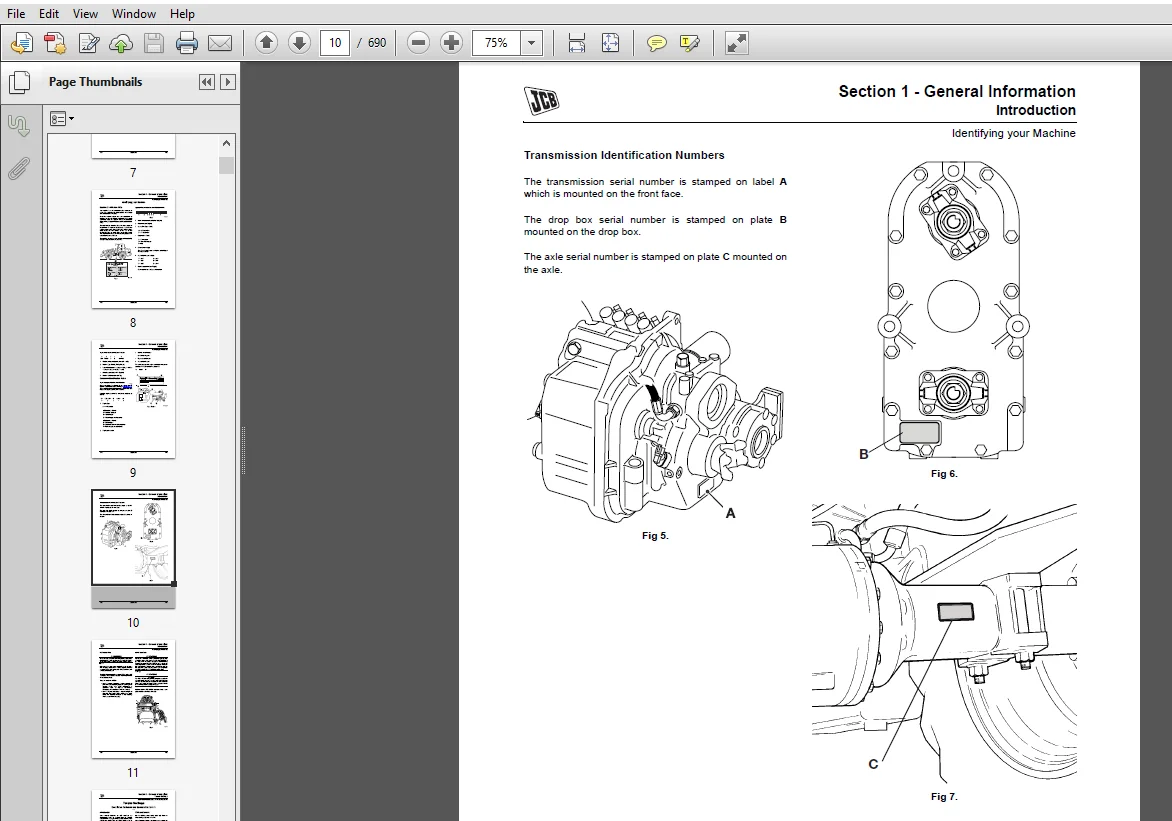This screenshot has height=821, width=1172.
Task: Select page 10 thumbnail
Action: (x=133, y=549)
